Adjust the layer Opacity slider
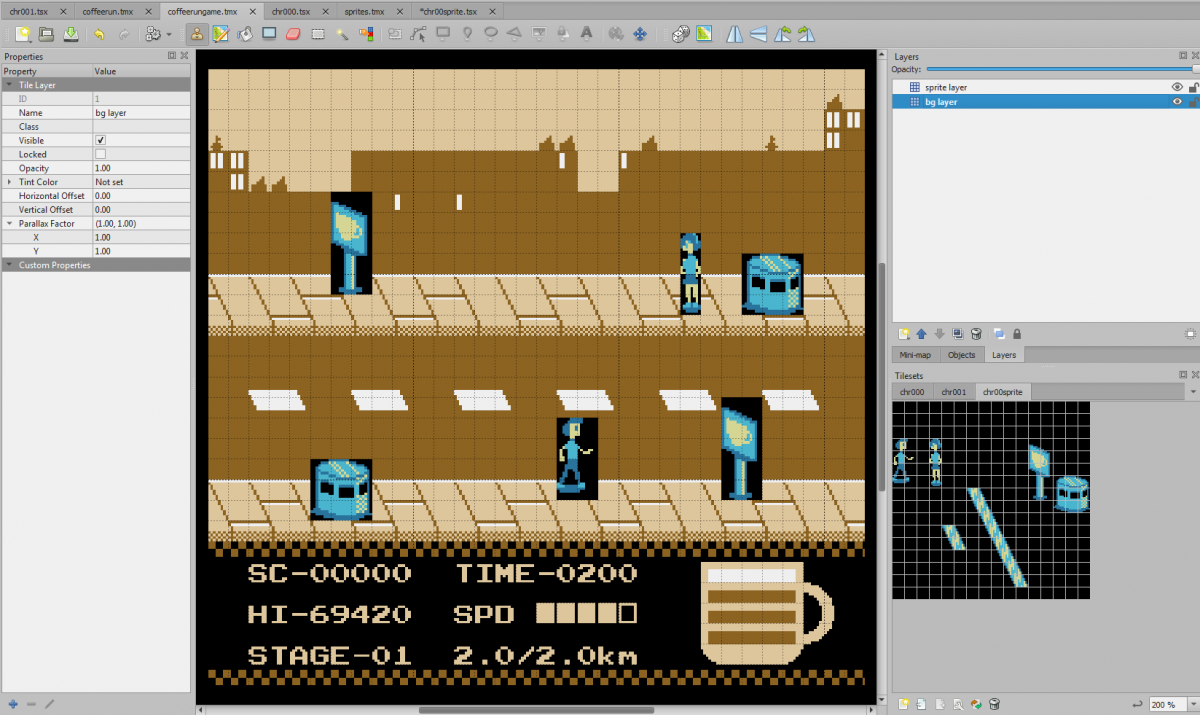 (1060, 69)
